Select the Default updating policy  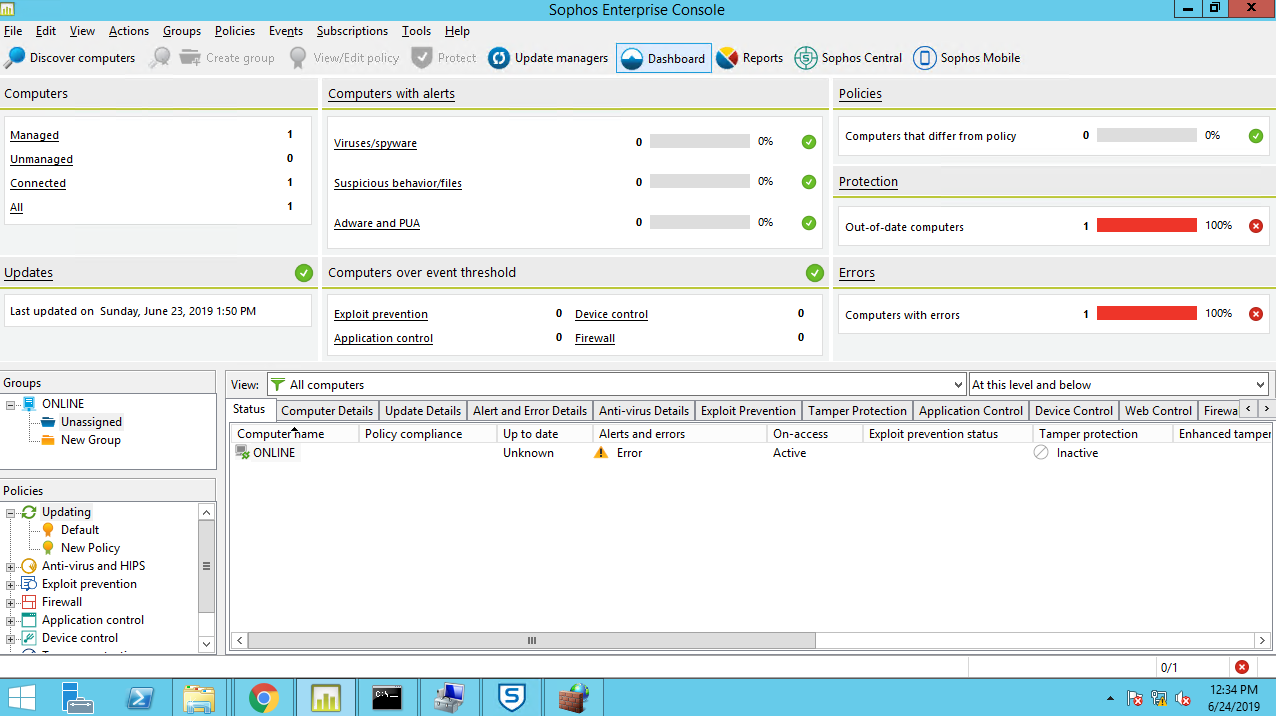click(80, 530)
